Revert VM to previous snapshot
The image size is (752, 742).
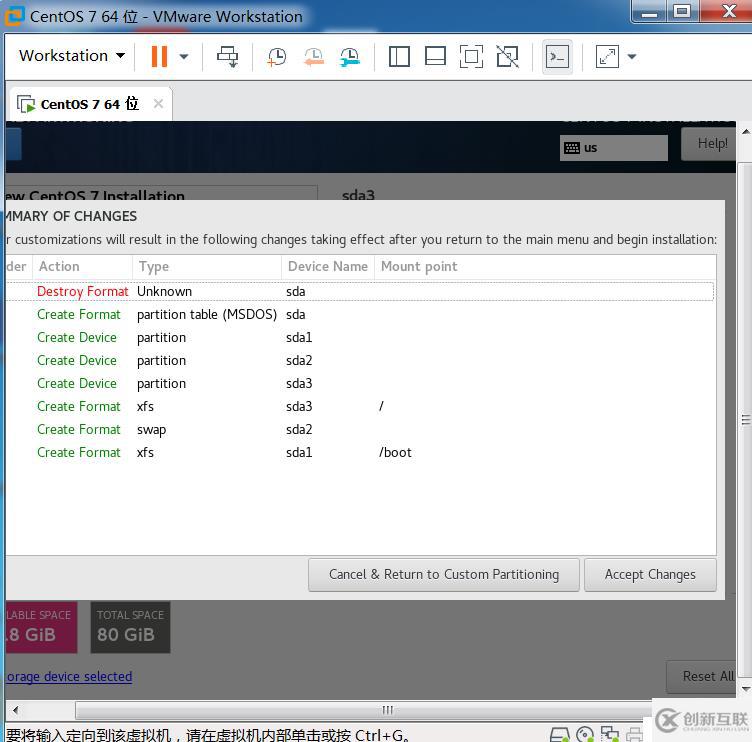[314, 57]
